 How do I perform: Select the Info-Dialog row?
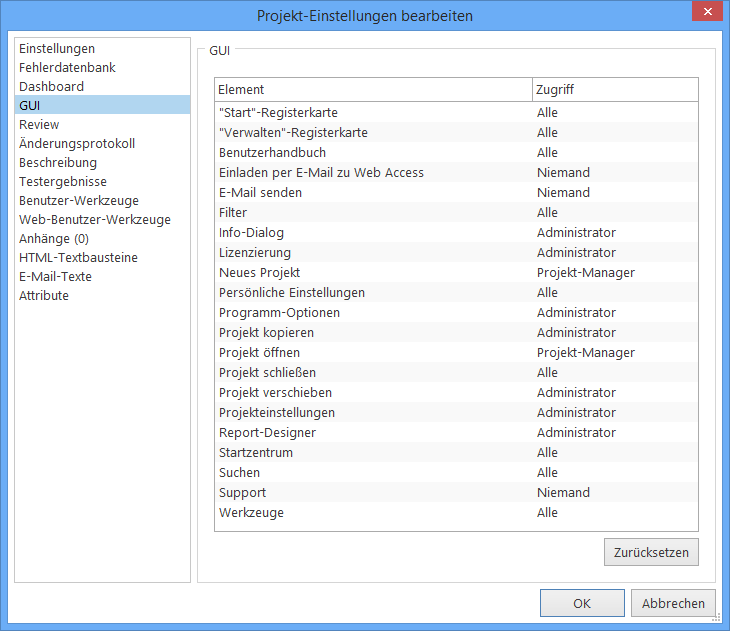pyautogui.click(x=456, y=233)
